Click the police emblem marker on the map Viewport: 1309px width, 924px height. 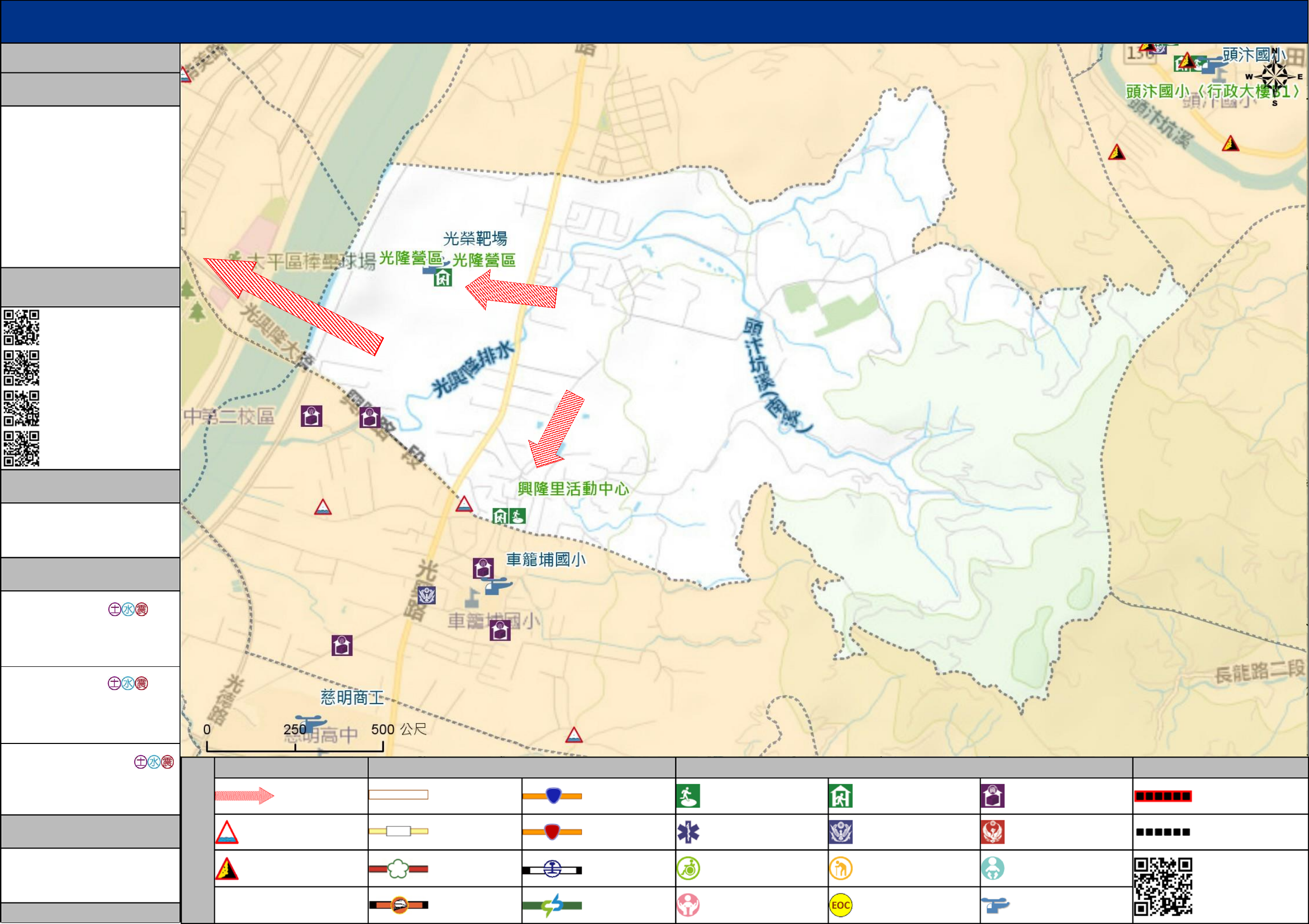point(427,595)
